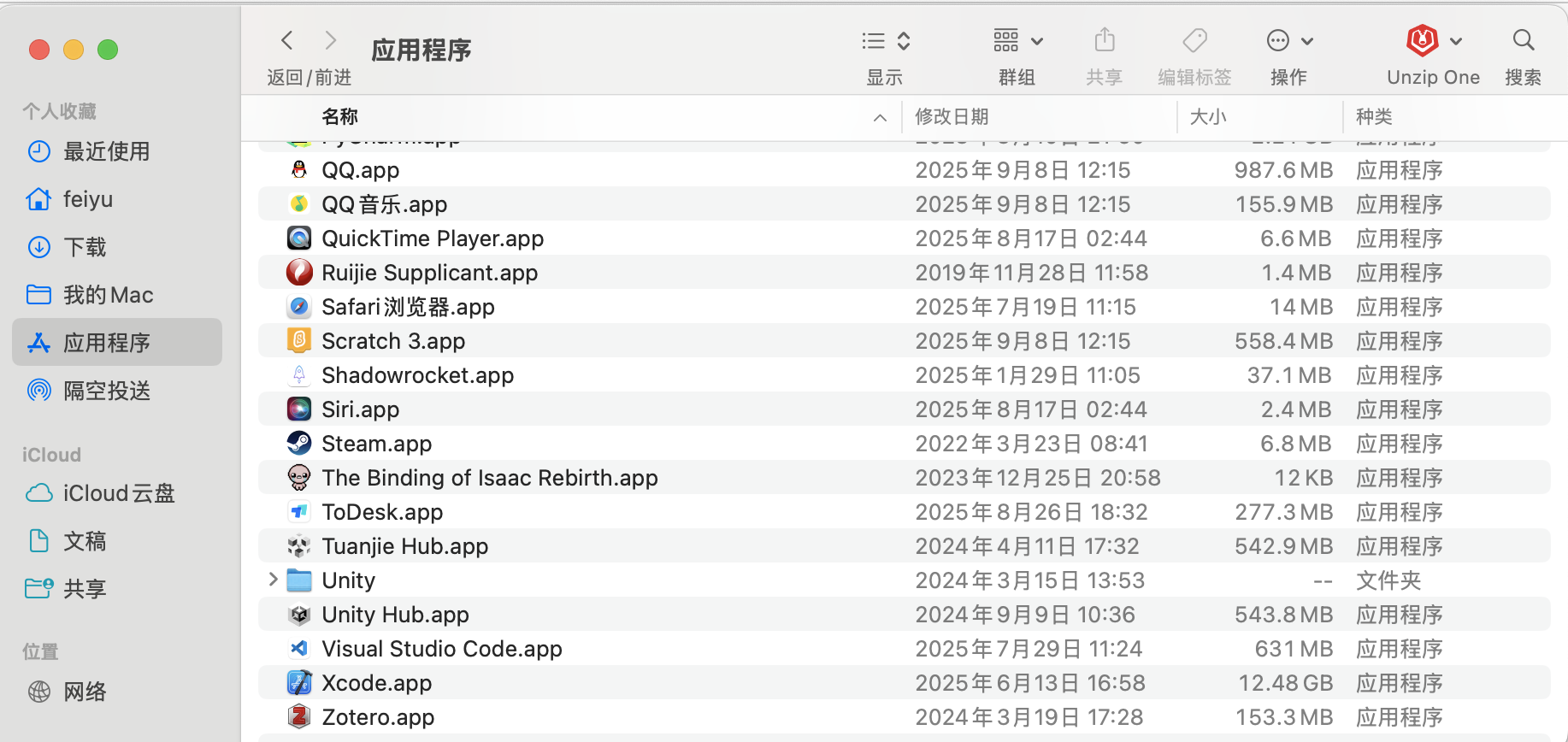Open 文稿 in the sidebar

point(117,541)
